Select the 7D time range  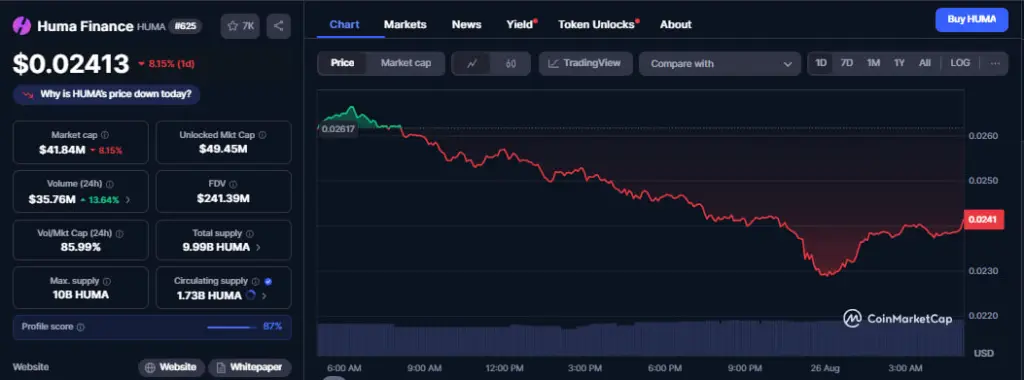click(846, 63)
